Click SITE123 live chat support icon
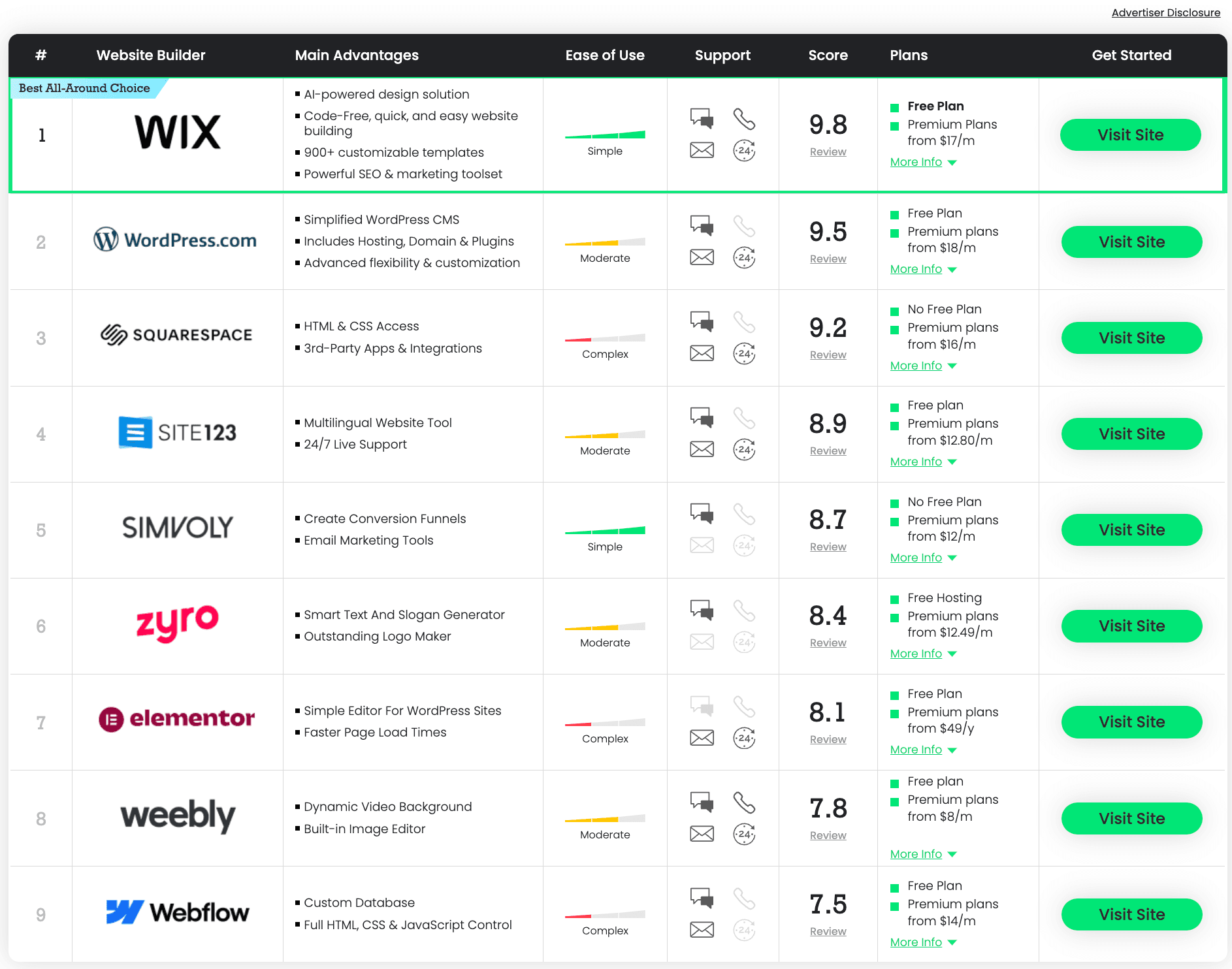This screenshot has width=1232, height=969. [702, 417]
